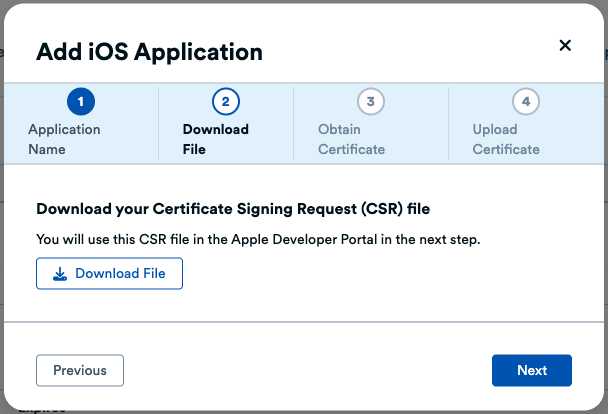The height and width of the screenshot is (414, 608).
Task: Select the step 2 circle indicator
Action: pyautogui.click(x=226, y=102)
